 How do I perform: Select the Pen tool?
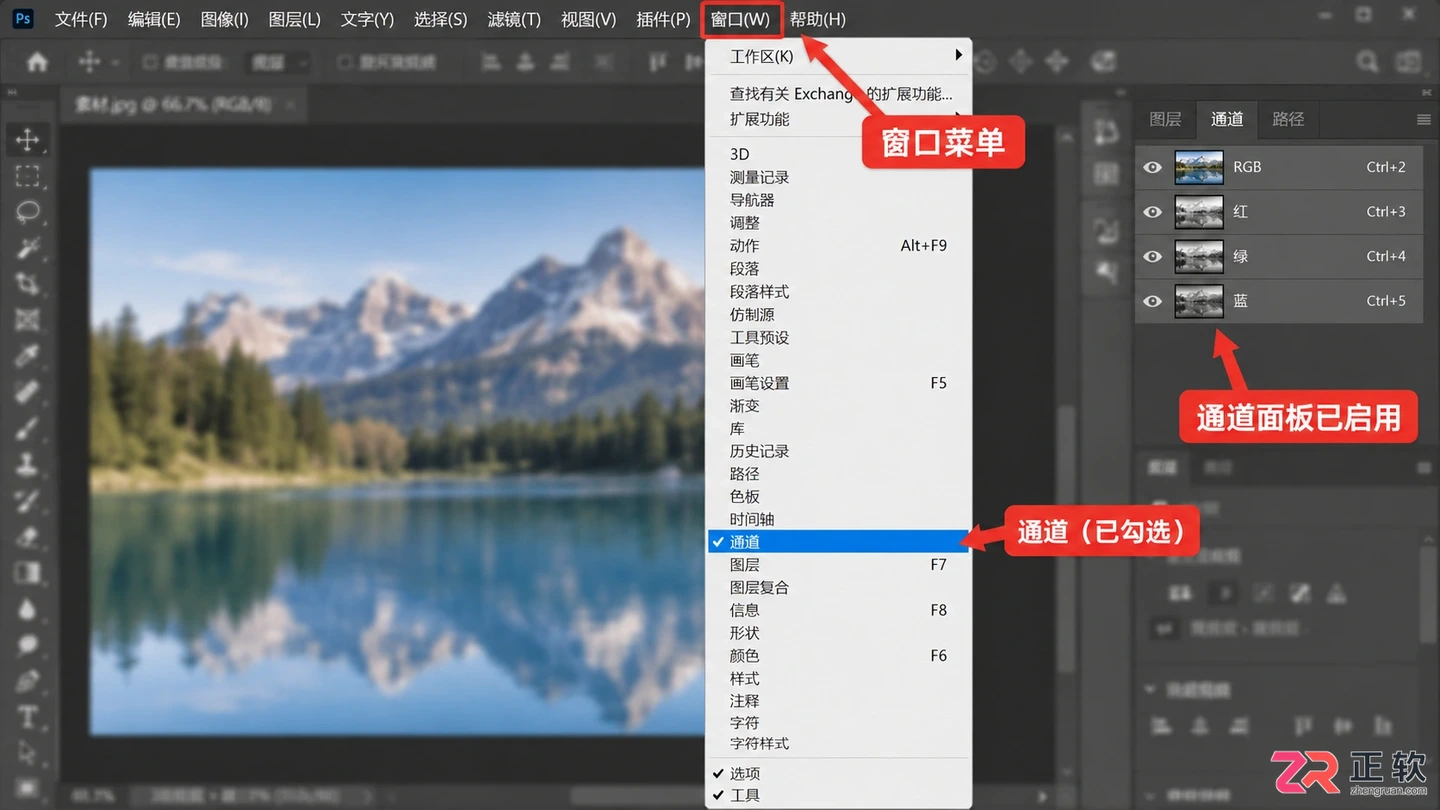click(x=27, y=681)
